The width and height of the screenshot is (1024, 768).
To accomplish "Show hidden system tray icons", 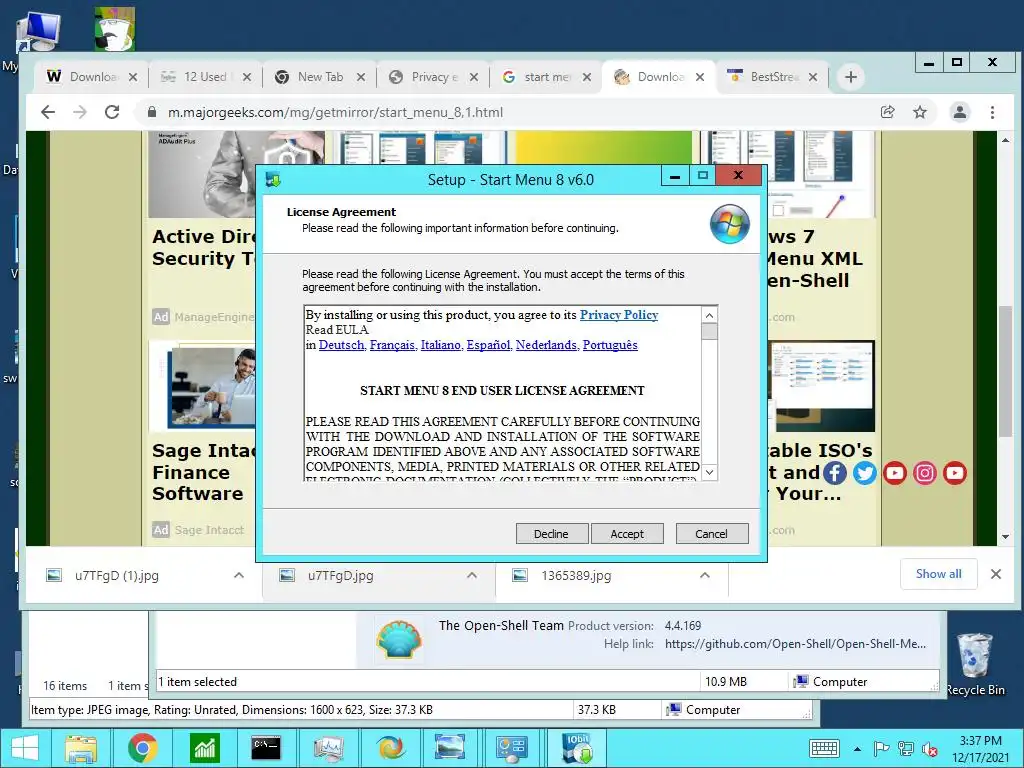I will (x=857, y=749).
